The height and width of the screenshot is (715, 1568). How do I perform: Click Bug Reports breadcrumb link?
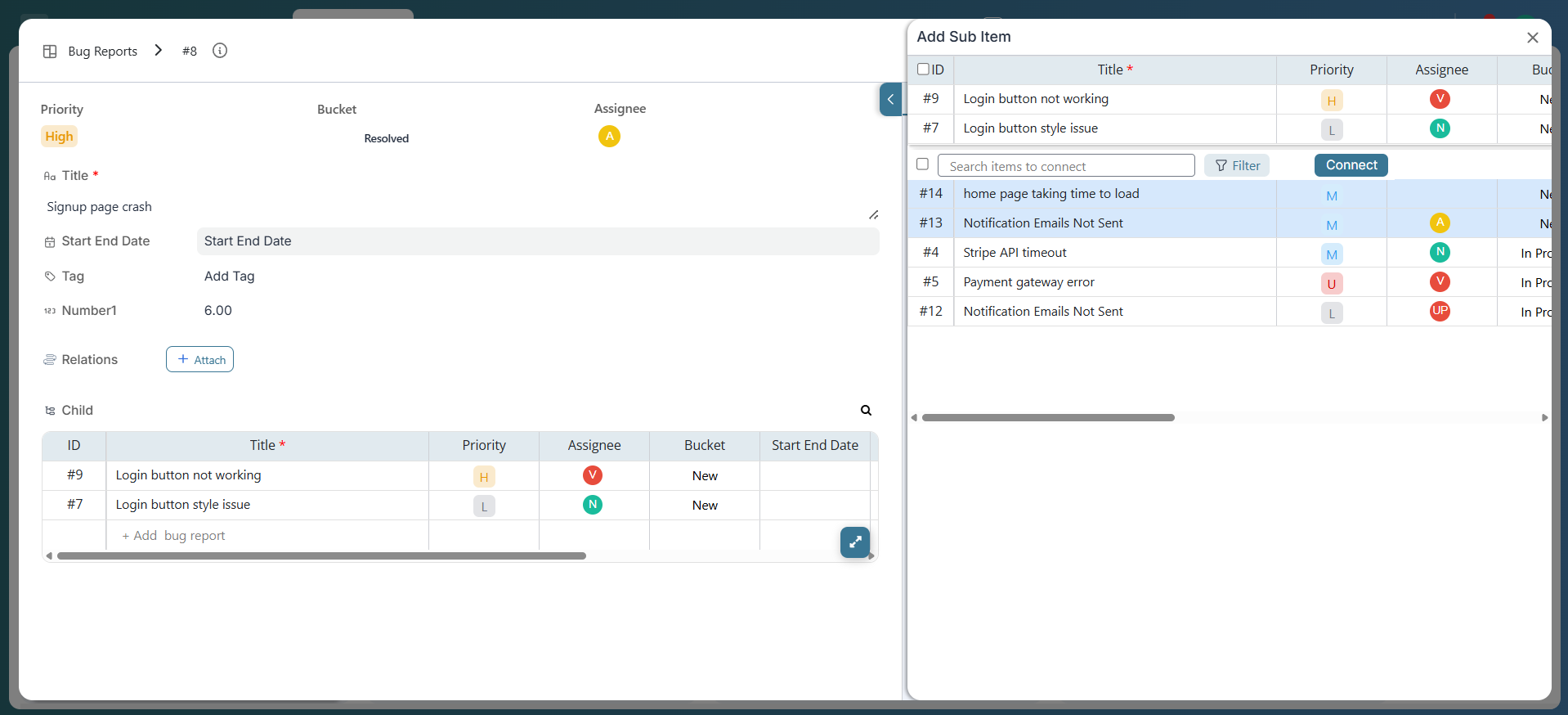click(102, 52)
